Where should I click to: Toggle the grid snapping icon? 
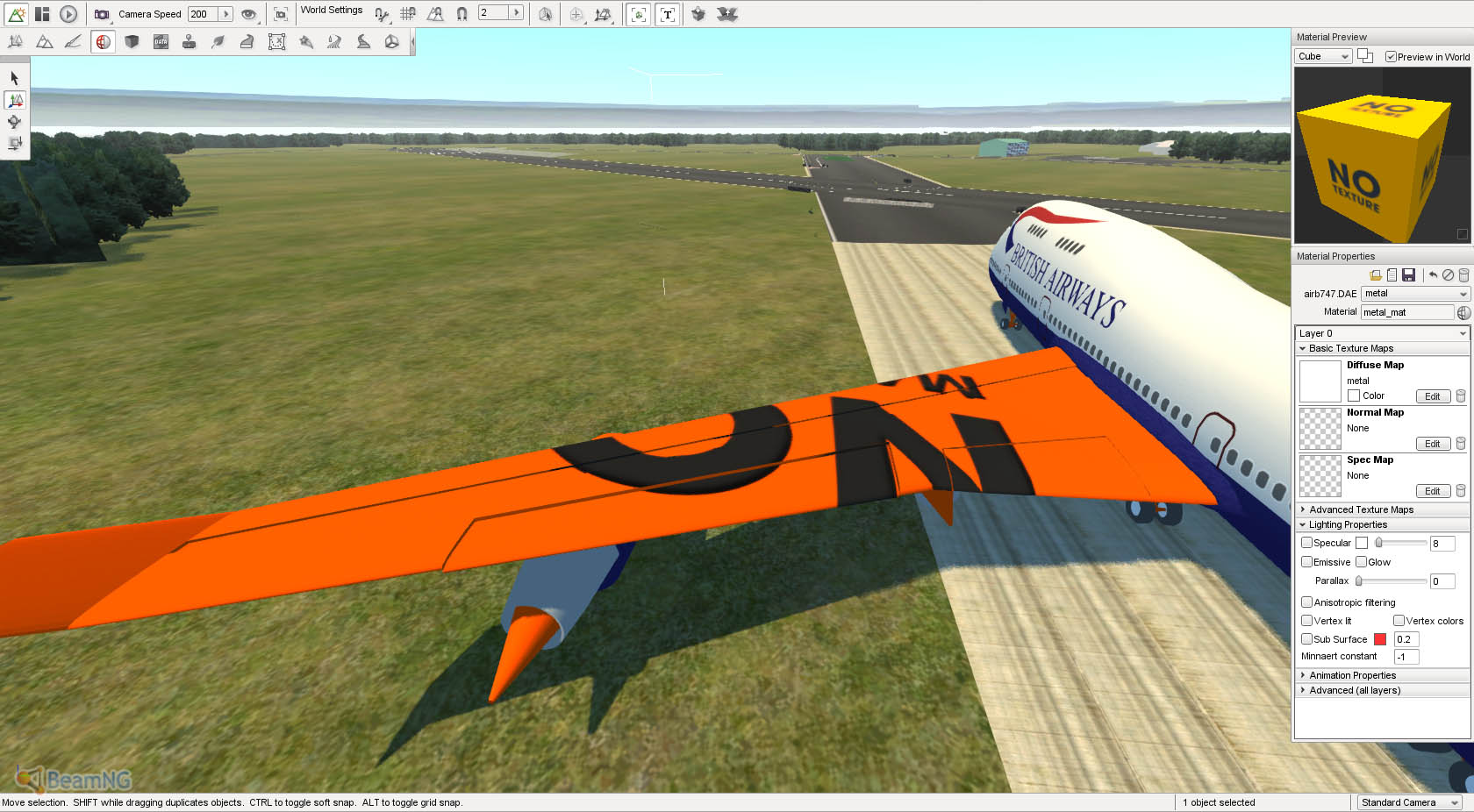(408, 14)
